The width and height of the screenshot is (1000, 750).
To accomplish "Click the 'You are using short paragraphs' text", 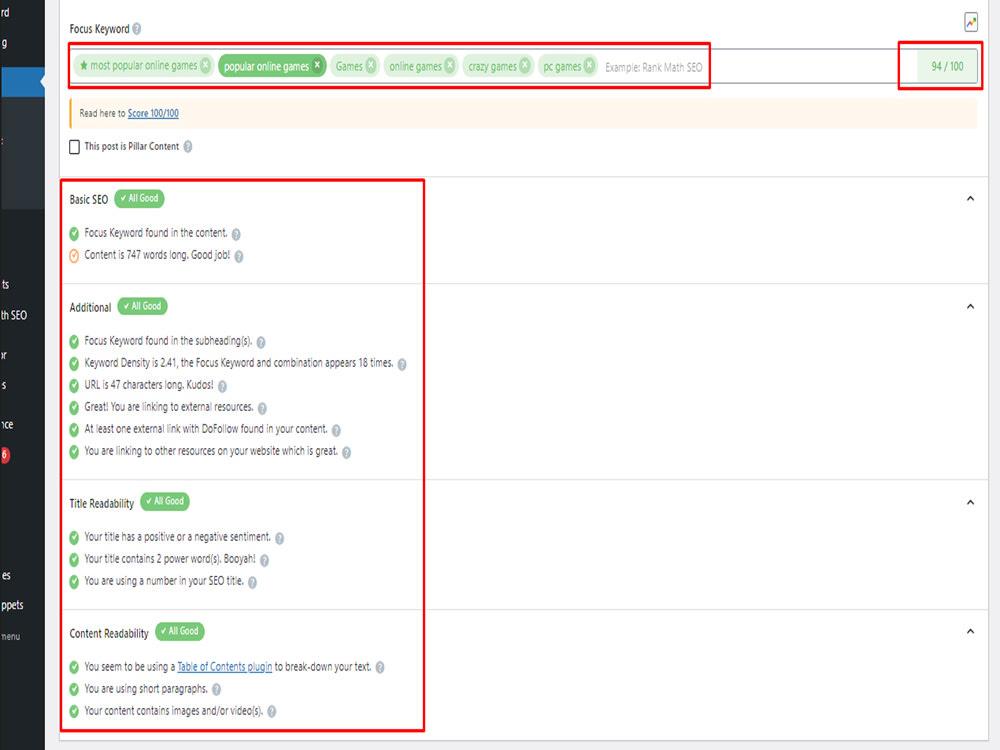I will point(146,689).
